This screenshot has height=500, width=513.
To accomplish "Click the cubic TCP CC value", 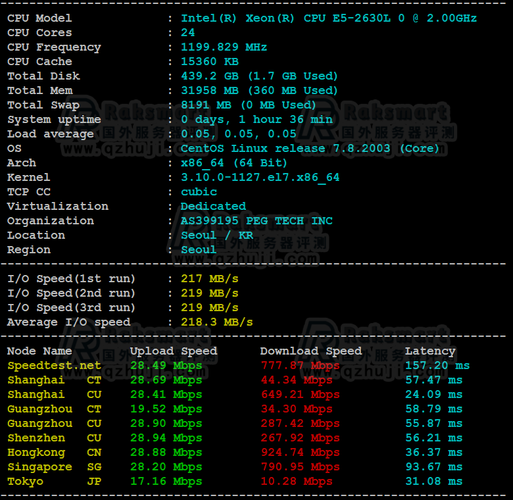I will [x=199, y=192].
